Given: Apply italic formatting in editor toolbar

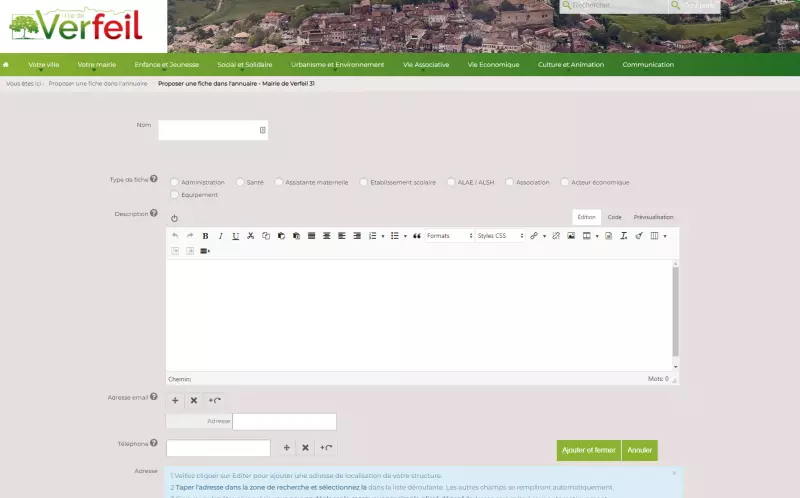Looking at the screenshot, I should pos(220,236).
